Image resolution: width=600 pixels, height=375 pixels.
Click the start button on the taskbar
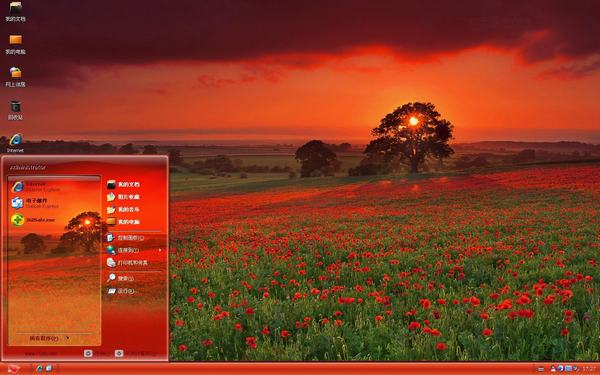14,368
